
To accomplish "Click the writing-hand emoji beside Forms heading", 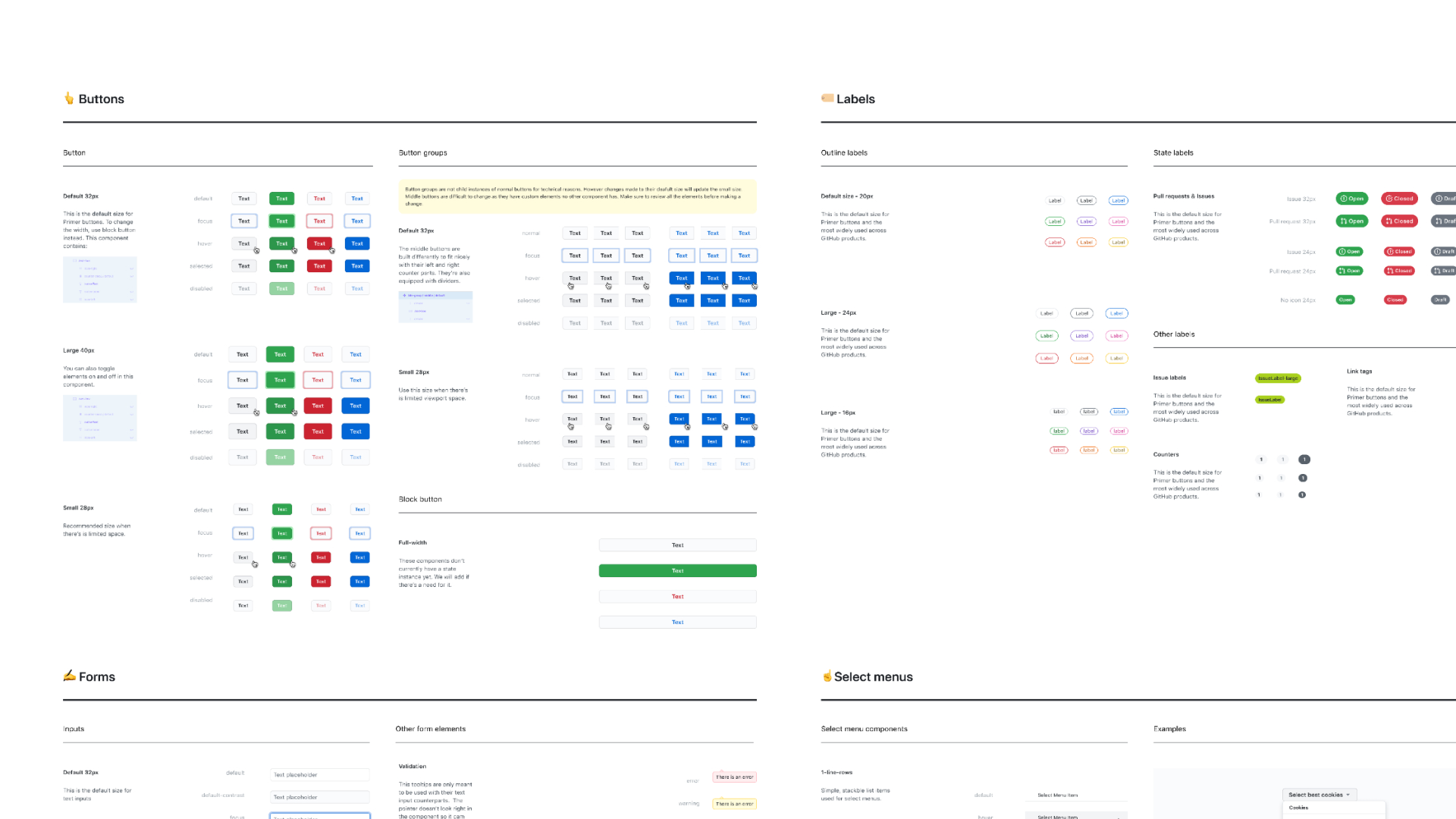I will 69,676.
